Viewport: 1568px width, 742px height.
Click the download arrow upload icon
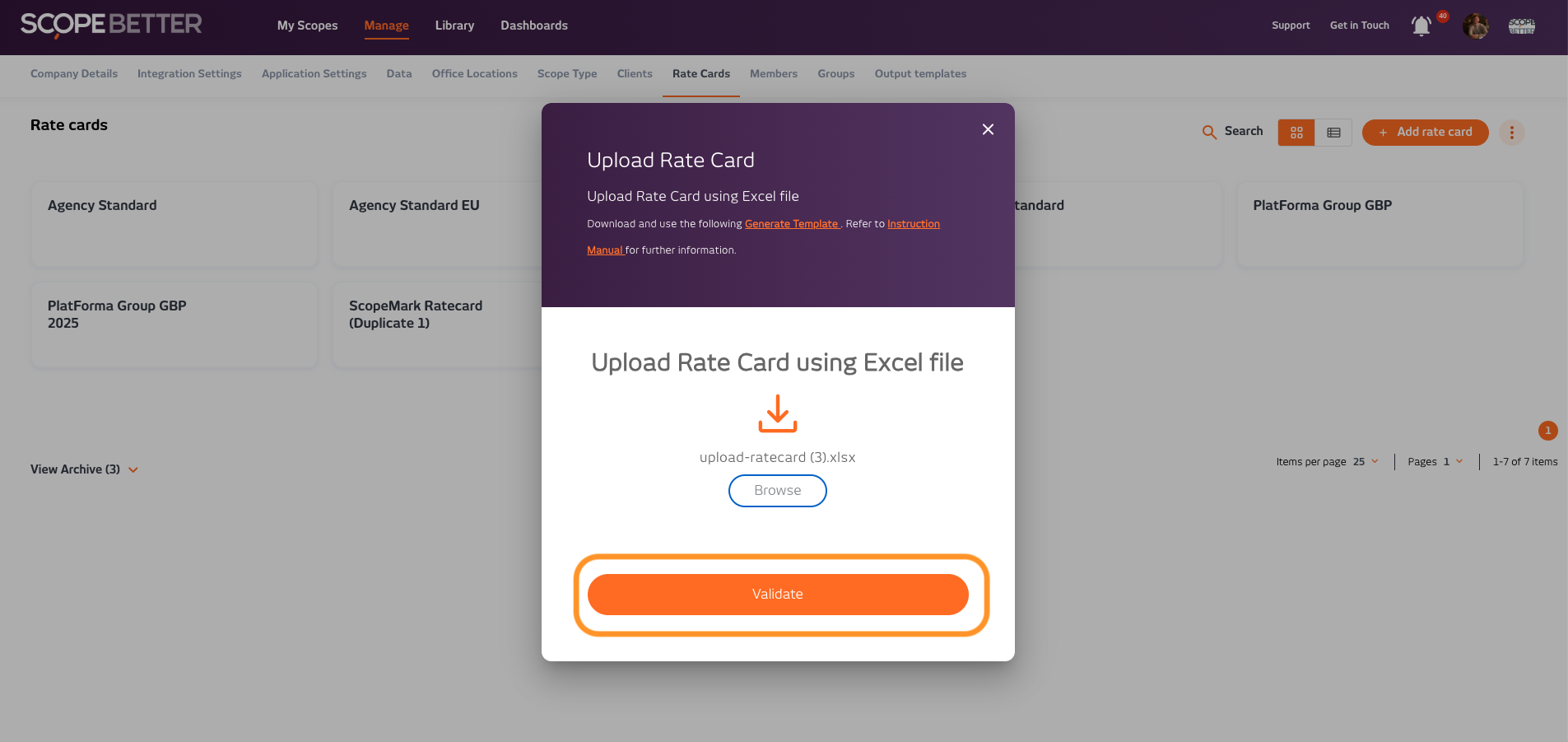(777, 413)
